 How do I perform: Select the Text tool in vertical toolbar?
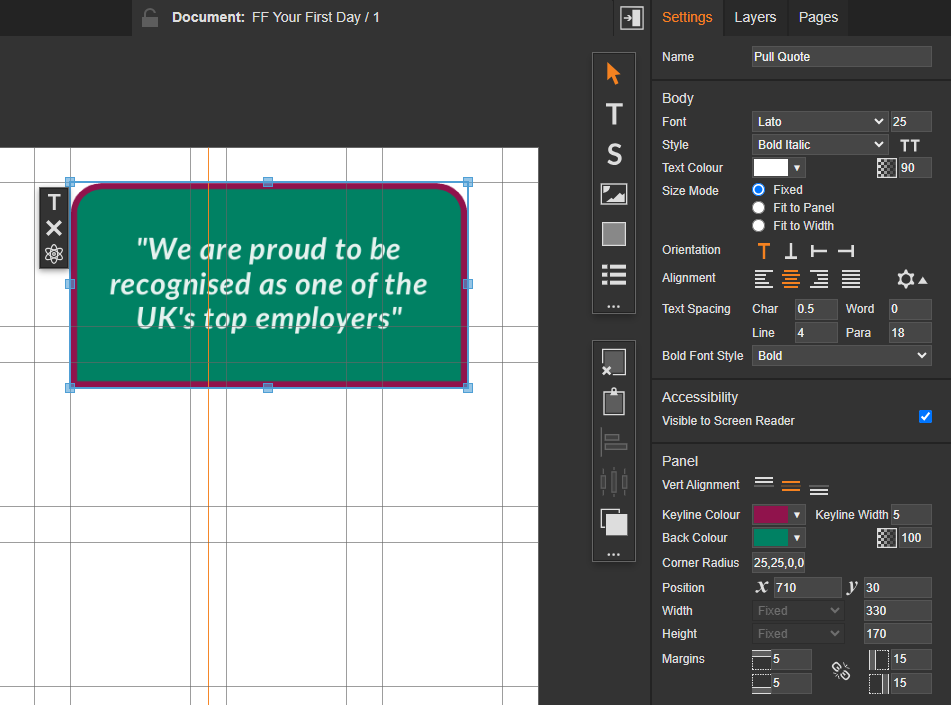pyautogui.click(x=614, y=114)
